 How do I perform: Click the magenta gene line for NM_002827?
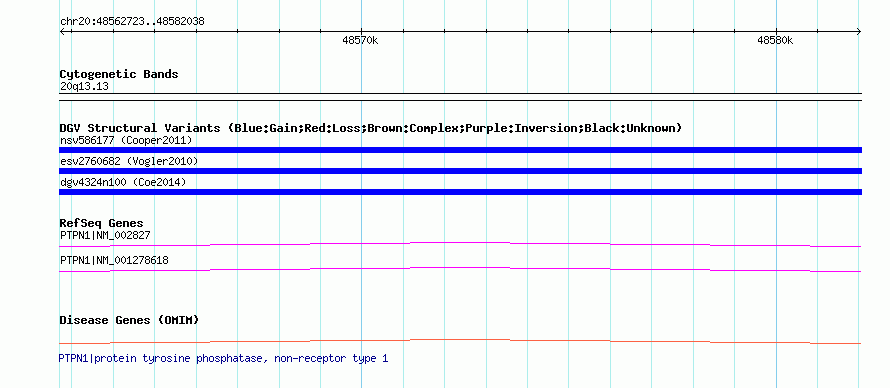click(x=460, y=244)
